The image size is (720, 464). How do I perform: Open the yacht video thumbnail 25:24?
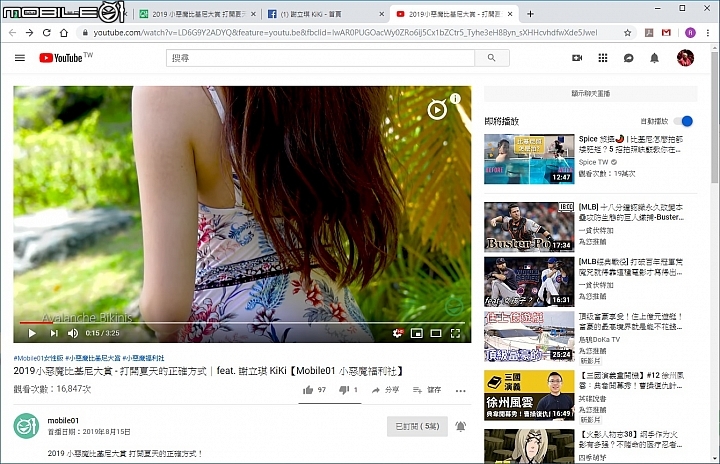[529, 336]
